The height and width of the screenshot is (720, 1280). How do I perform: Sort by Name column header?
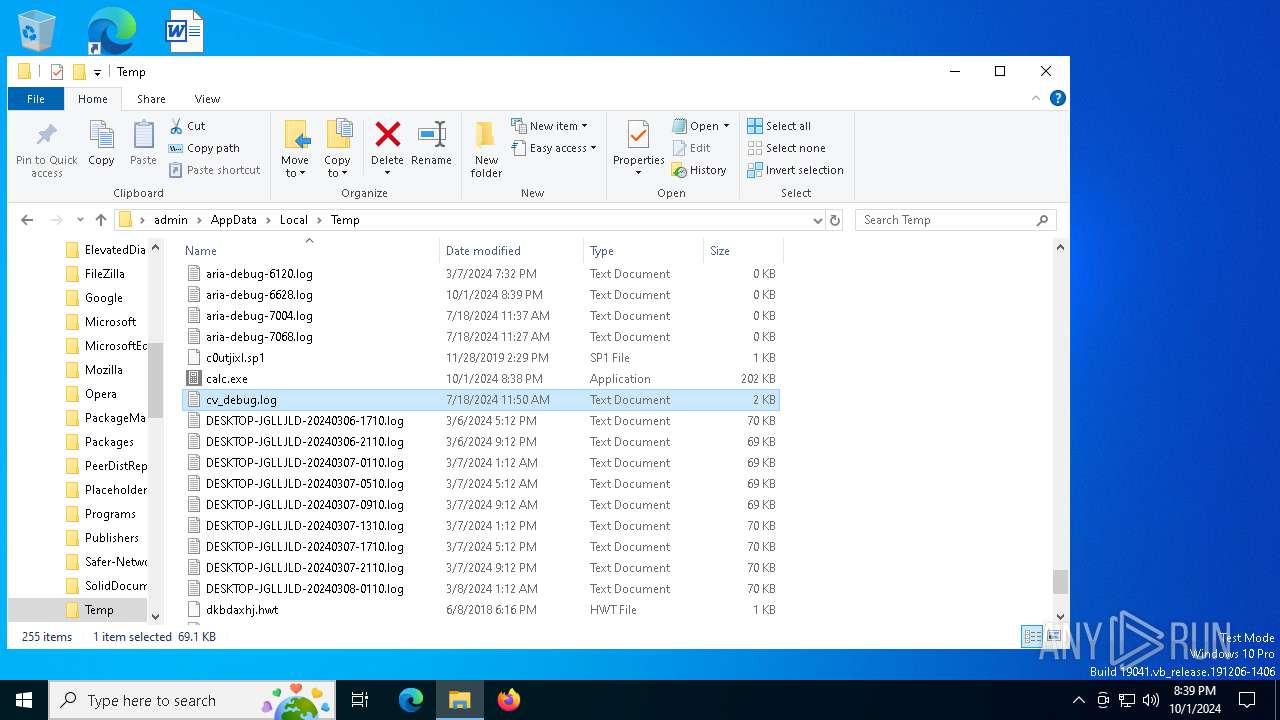(x=310, y=251)
